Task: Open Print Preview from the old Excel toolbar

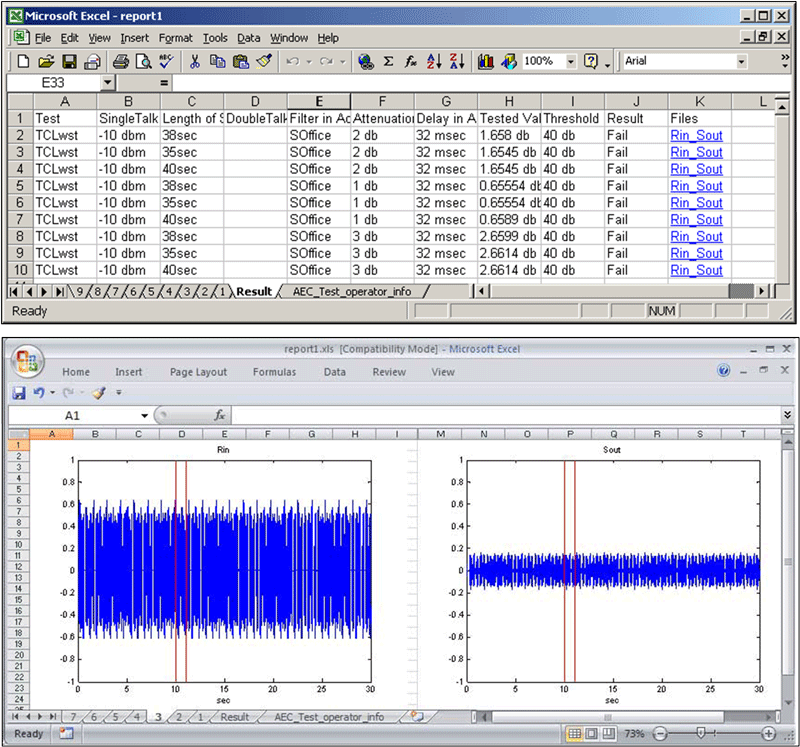Action: point(144,62)
